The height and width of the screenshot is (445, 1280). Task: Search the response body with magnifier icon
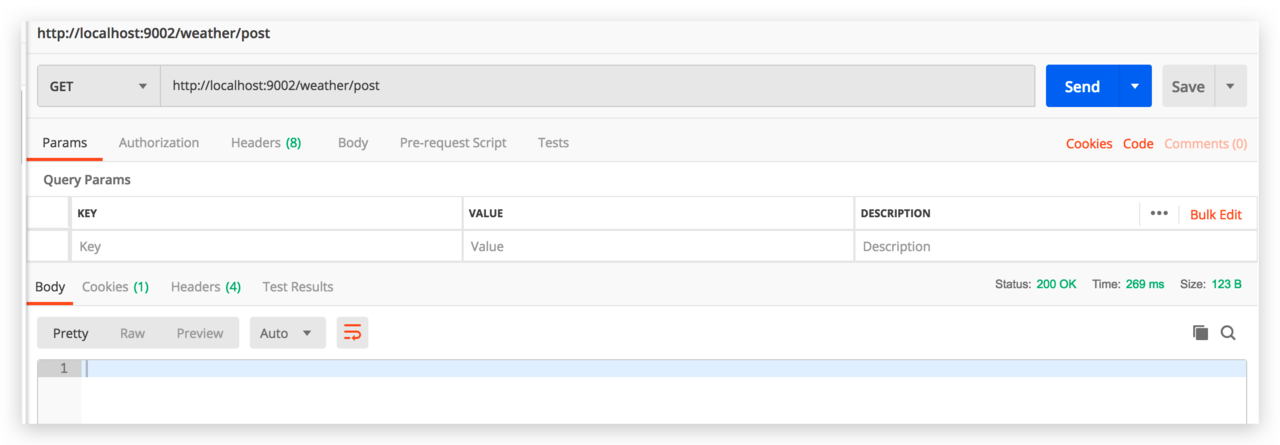point(1228,333)
